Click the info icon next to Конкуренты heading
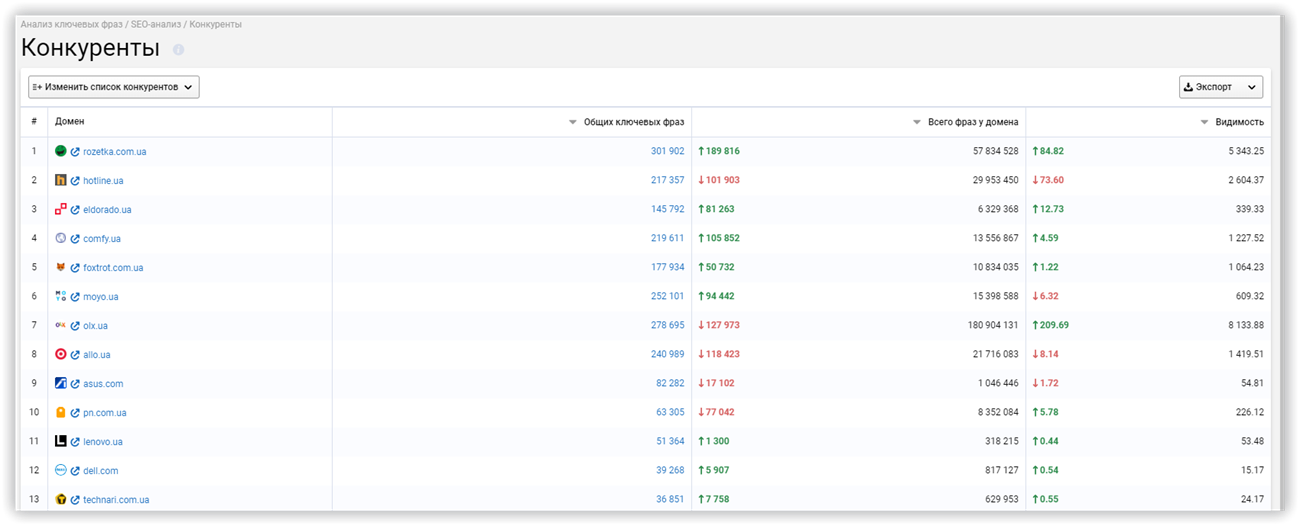The width and height of the screenshot is (1300, 526). point(178,49)
